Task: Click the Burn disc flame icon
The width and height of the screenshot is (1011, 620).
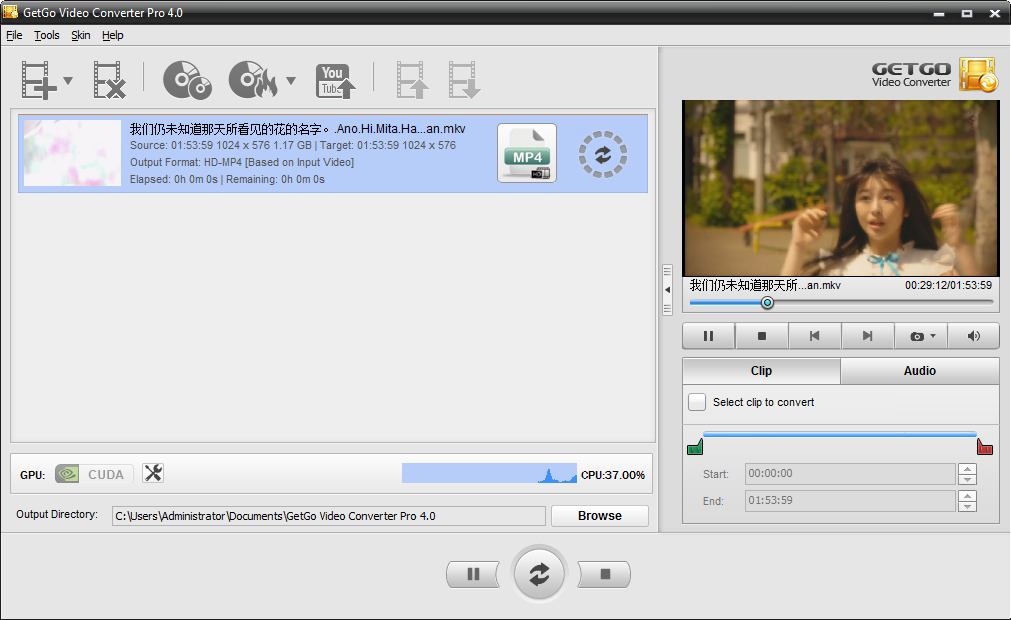Action: [x=251, y=80]
